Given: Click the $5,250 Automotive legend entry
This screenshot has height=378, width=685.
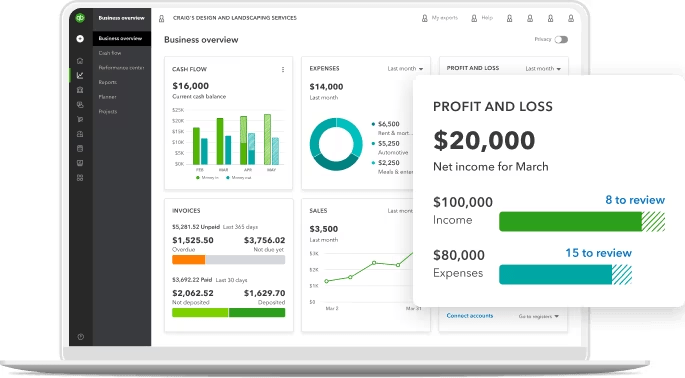Looking at the screenshot, I should (x=389, y=143).
